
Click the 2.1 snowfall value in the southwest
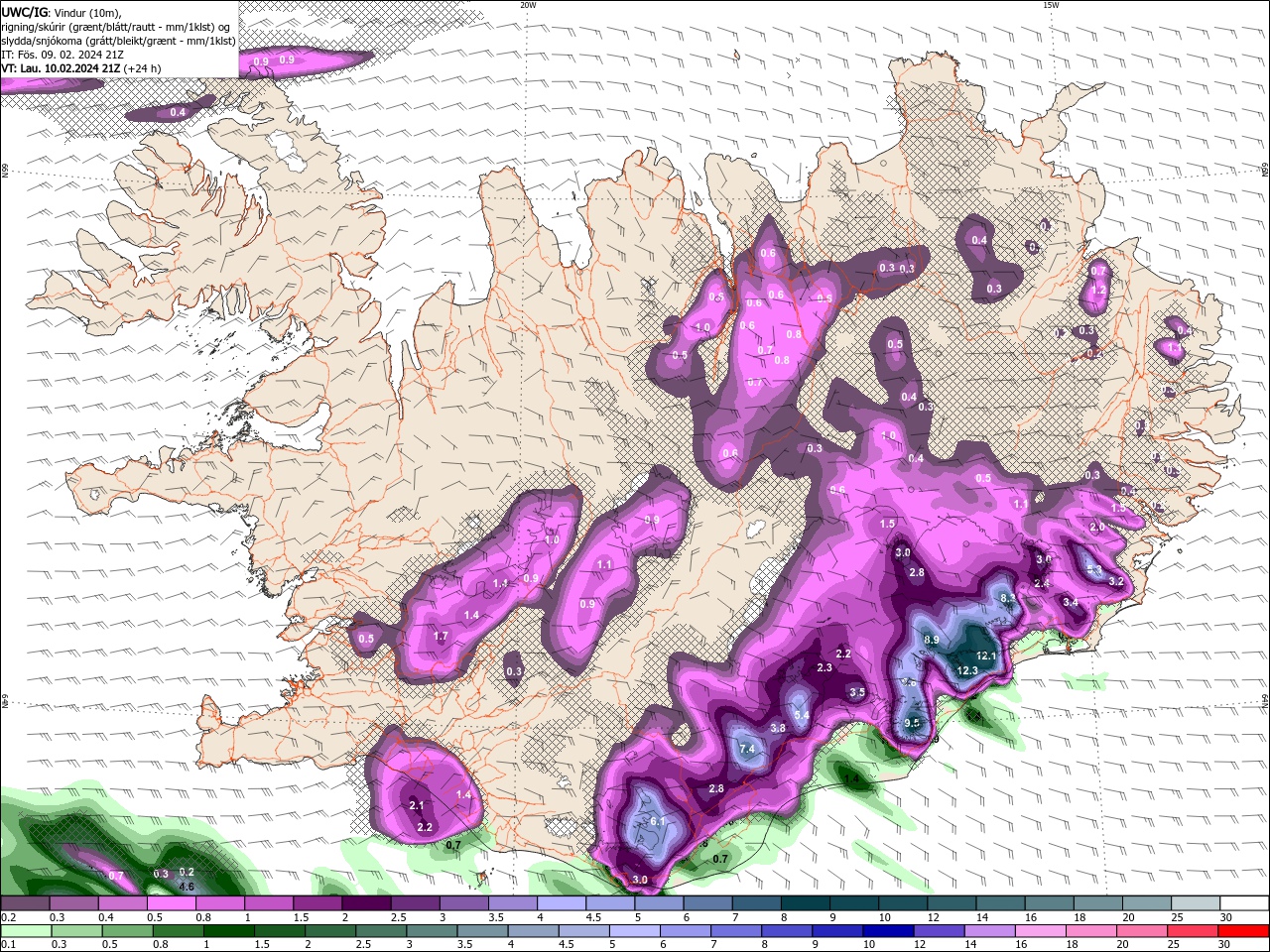tap(417, 806)
